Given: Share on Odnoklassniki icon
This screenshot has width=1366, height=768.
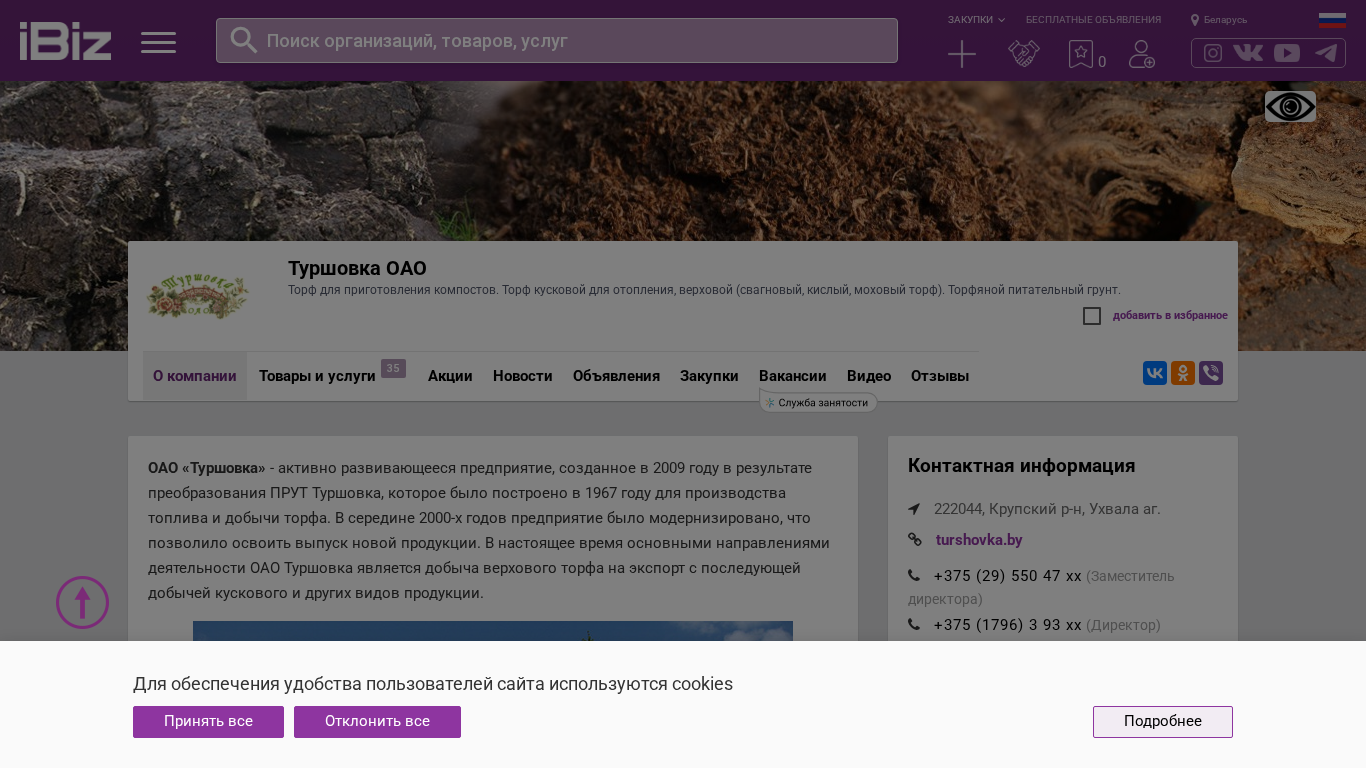Looking at the screenshot, I should click(1182, 373).
